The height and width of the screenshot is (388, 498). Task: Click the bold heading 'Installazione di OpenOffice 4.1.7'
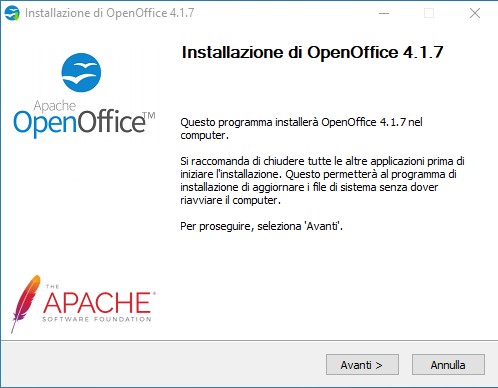(312, 53)
